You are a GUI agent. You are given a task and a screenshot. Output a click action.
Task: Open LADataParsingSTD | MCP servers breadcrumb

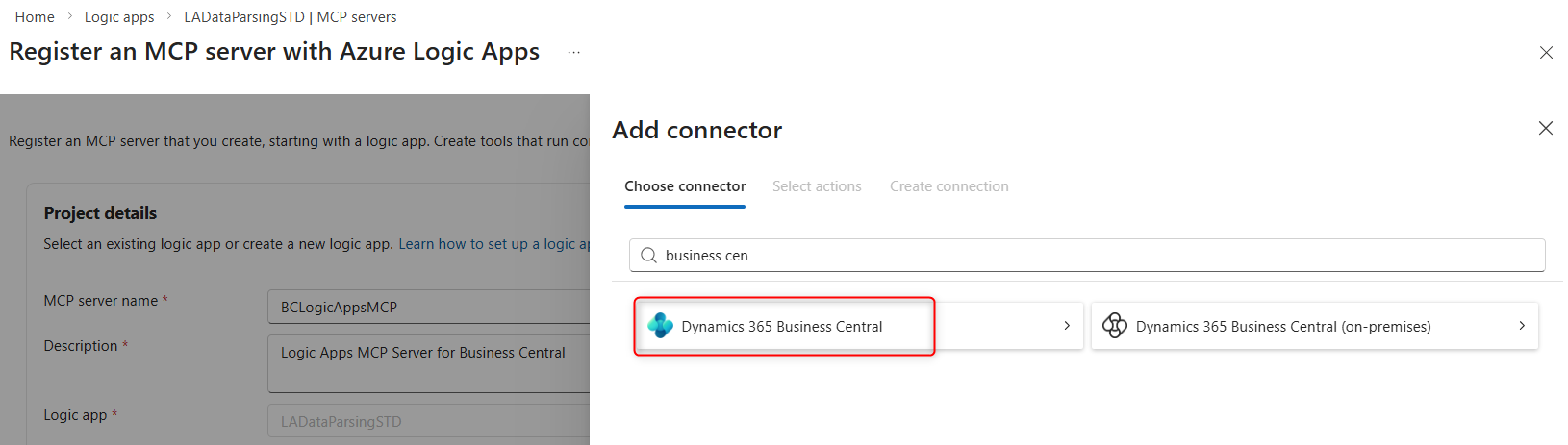(290, 17)
